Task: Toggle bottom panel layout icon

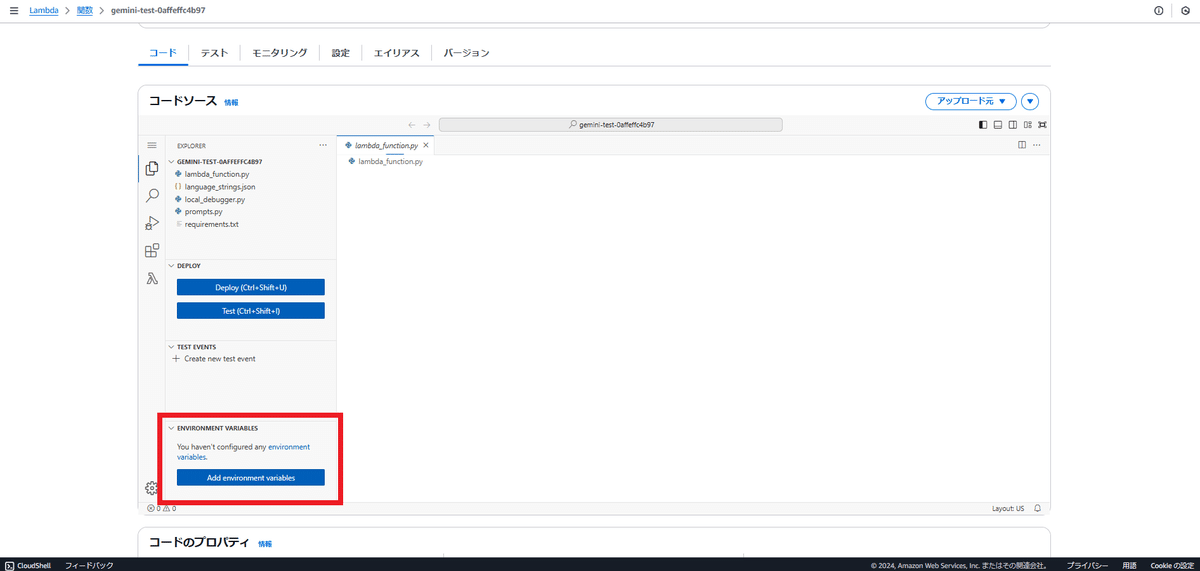Action: [x=998, y=125]
